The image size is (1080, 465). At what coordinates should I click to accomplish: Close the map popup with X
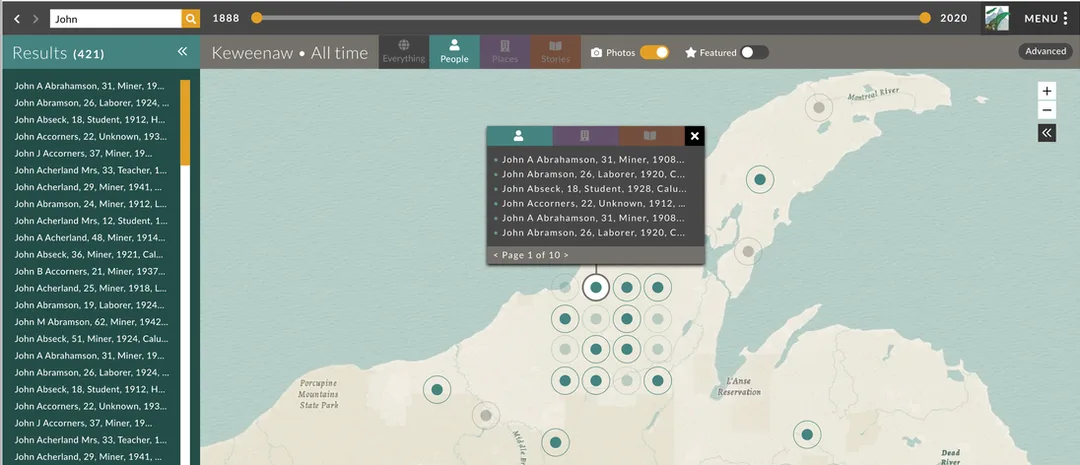[694, 136]
